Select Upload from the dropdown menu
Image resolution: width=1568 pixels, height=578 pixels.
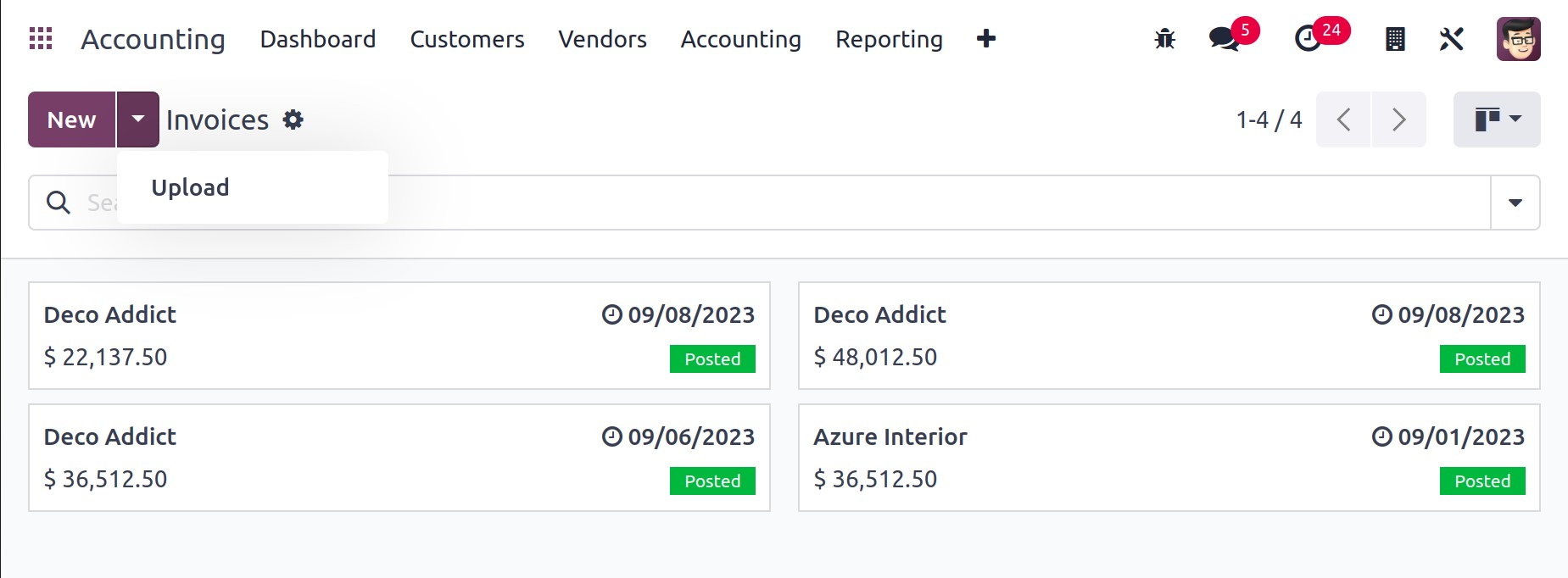tap(191, 187)
